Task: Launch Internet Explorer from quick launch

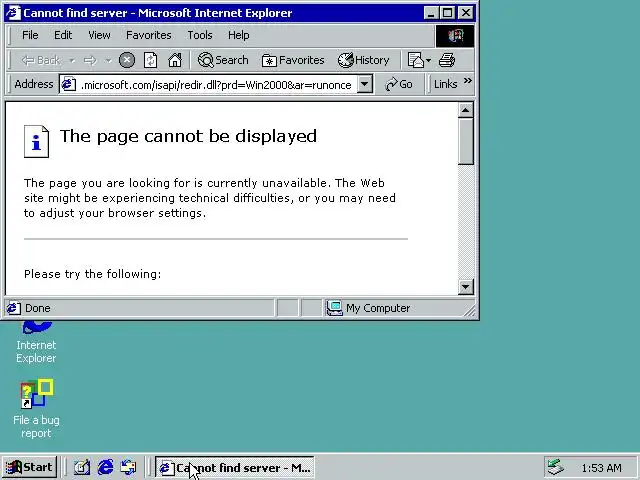Action: point(105,467)
